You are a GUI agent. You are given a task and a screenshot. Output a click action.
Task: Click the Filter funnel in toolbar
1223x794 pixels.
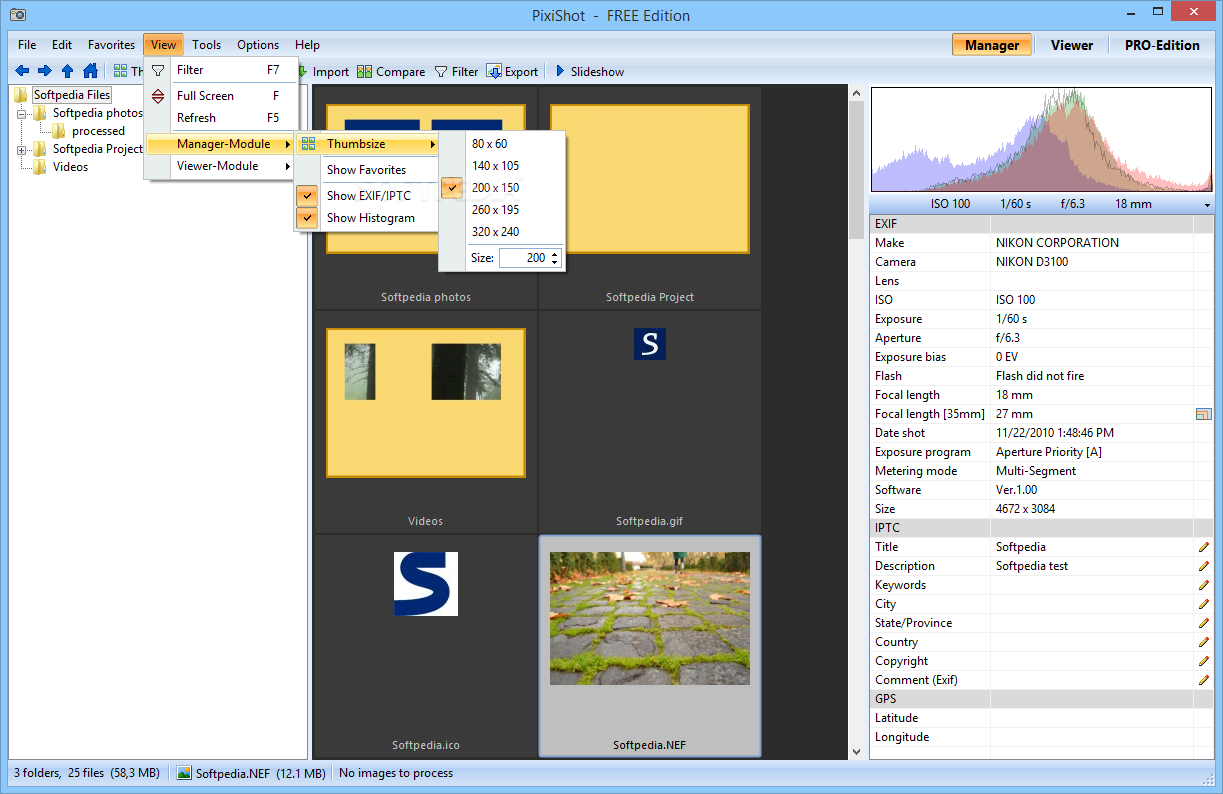[x=456, y=72]
